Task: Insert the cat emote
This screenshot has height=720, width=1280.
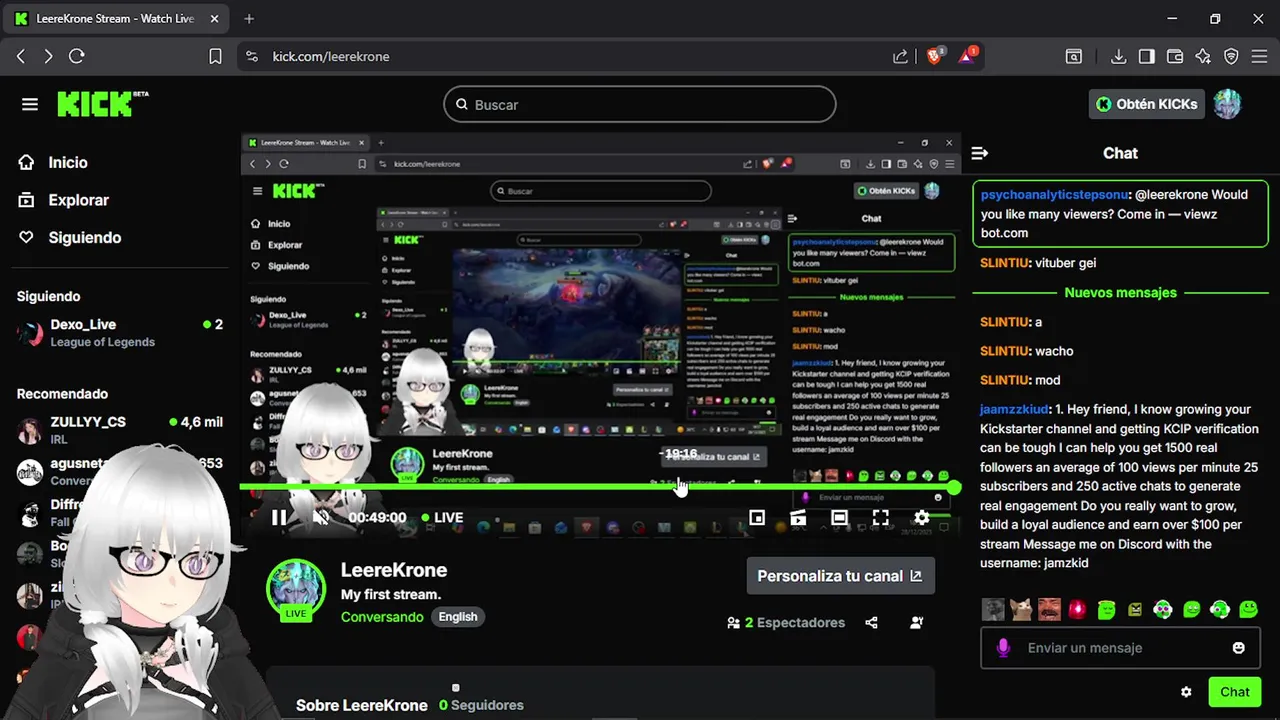Action: point(1021,609)
